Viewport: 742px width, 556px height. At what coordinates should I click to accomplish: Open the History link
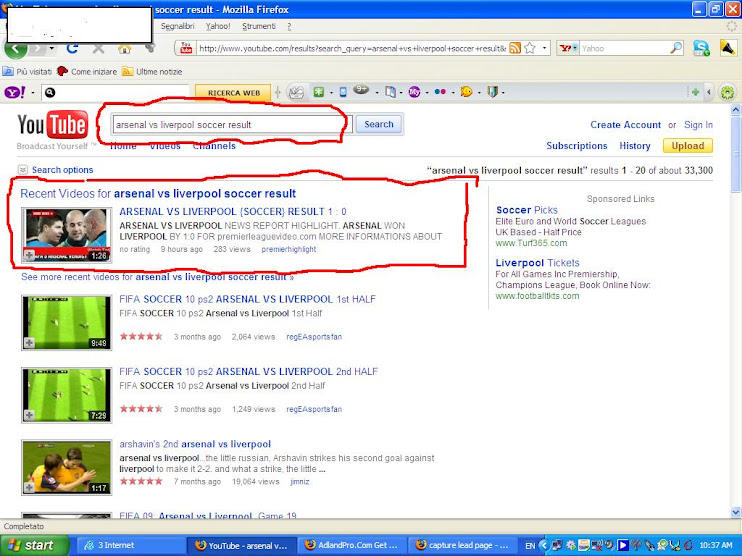635,146
